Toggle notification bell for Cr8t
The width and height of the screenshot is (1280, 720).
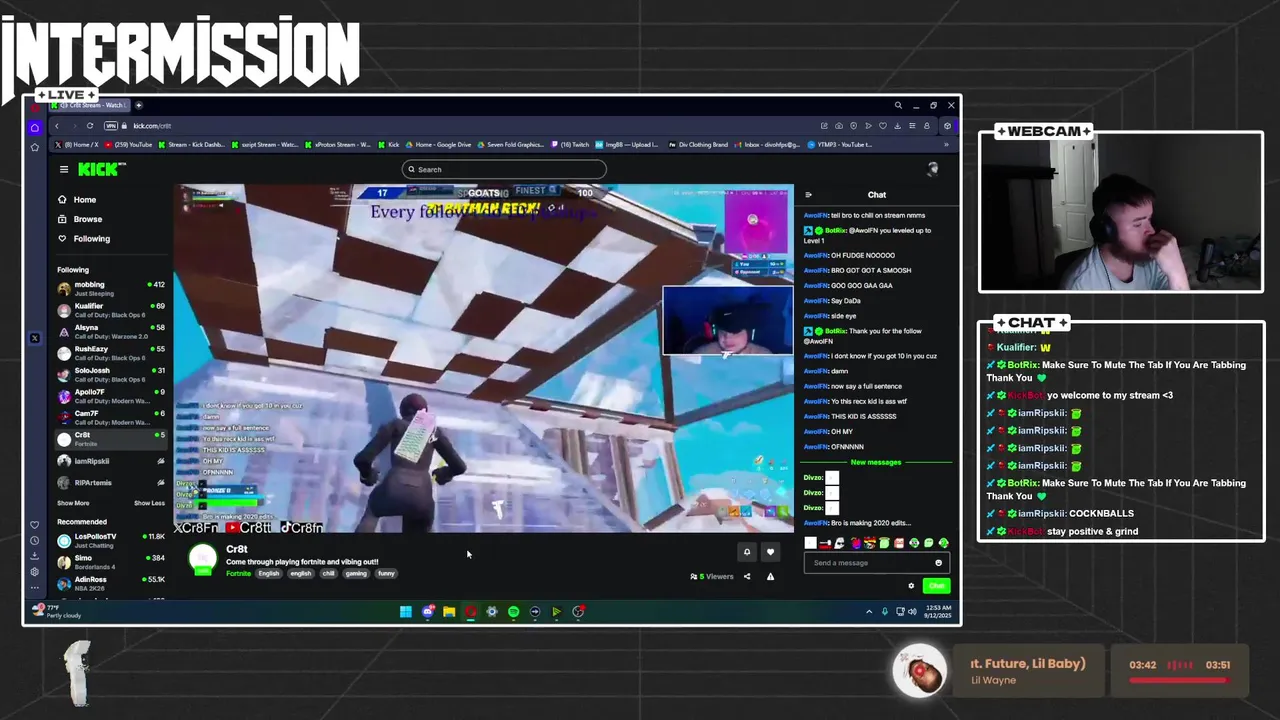click(746, 551)
